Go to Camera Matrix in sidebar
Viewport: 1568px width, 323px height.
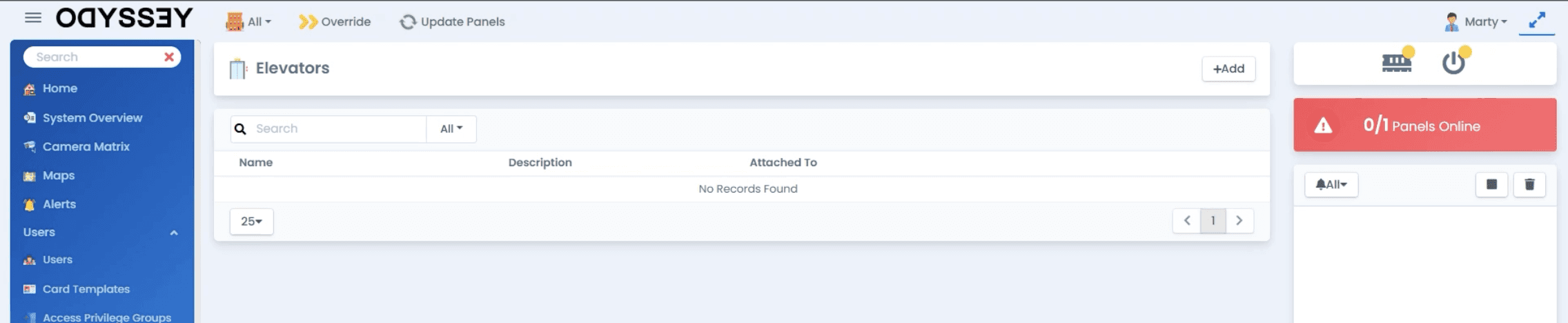[86, 146]
